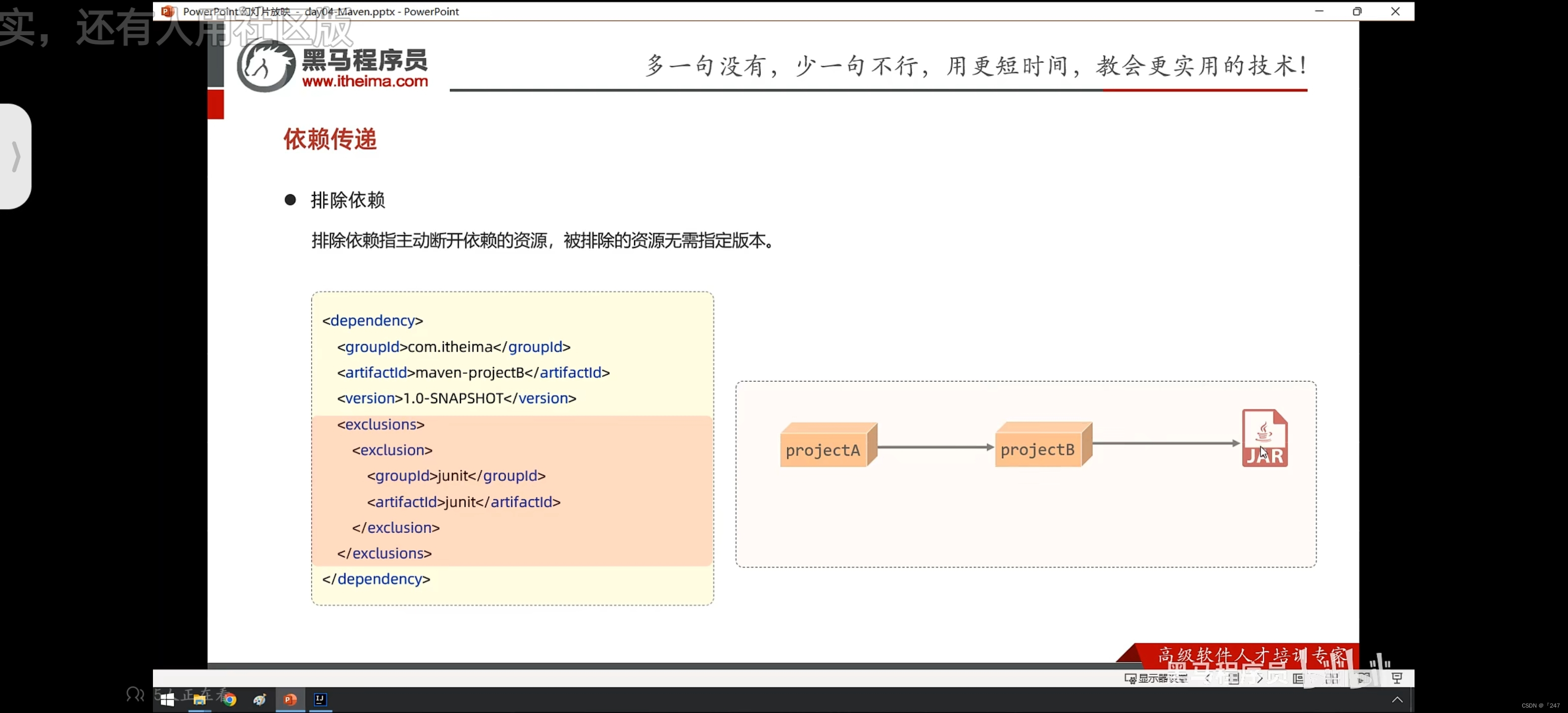This screenshot has height=713, width=1568.
Task: Advance to next slide arrow
Action: click(x=1259, y=678)
